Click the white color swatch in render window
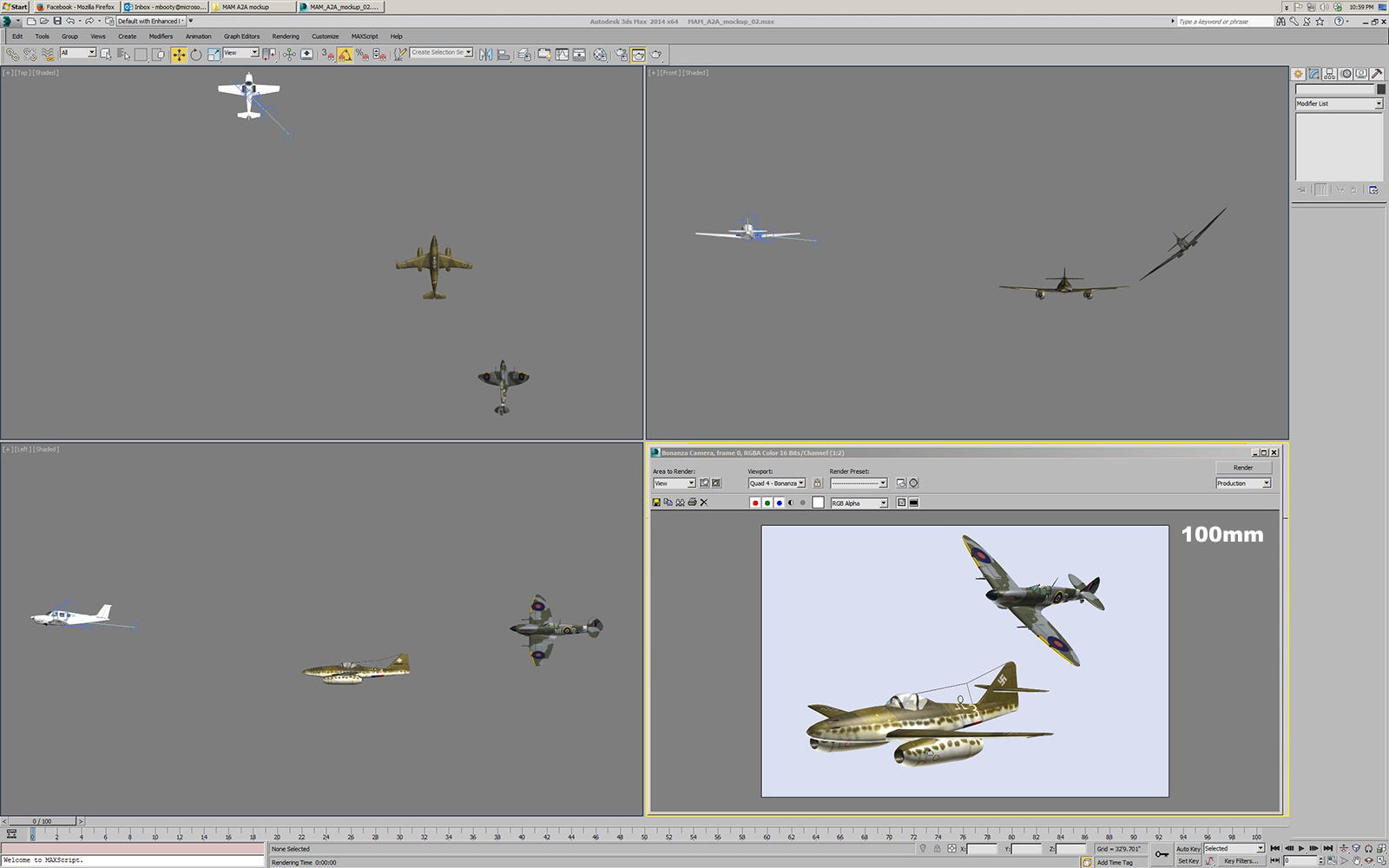Image resolution: width=1389 pixels, height=868 pixels. tap(818, 503)
